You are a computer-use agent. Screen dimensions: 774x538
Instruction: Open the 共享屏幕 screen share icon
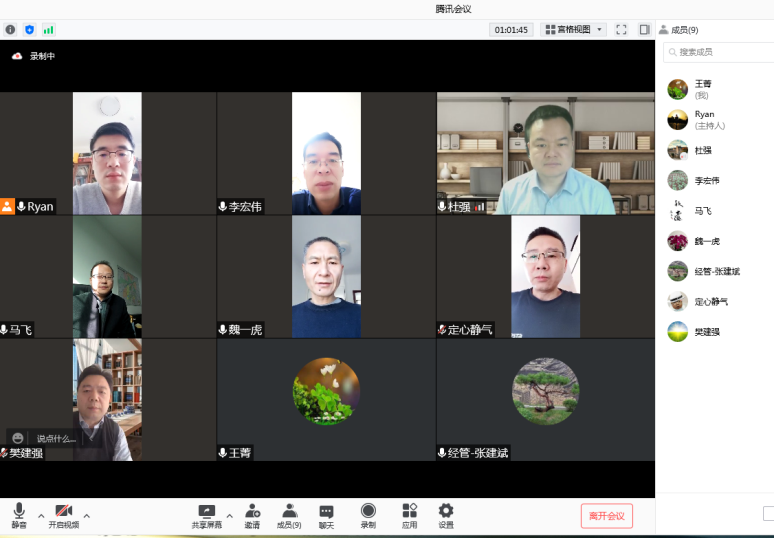[x=207, y=514]
